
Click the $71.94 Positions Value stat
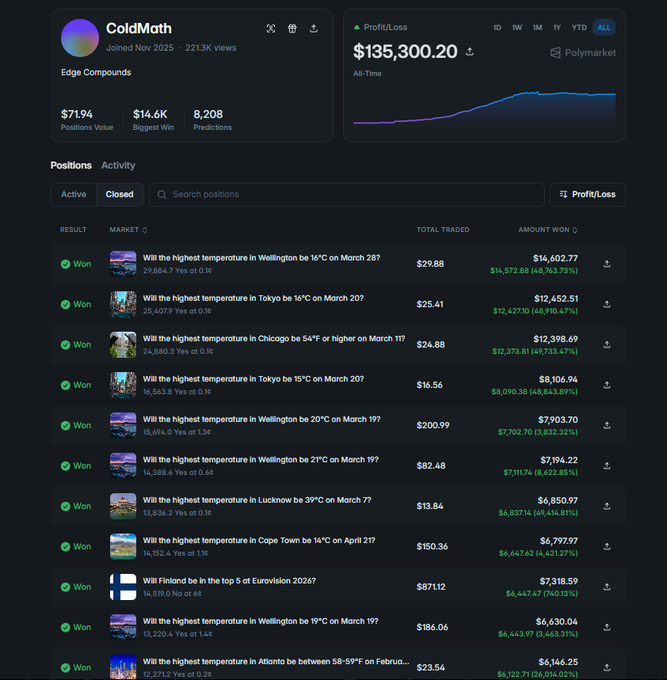[x=87, y=120]
